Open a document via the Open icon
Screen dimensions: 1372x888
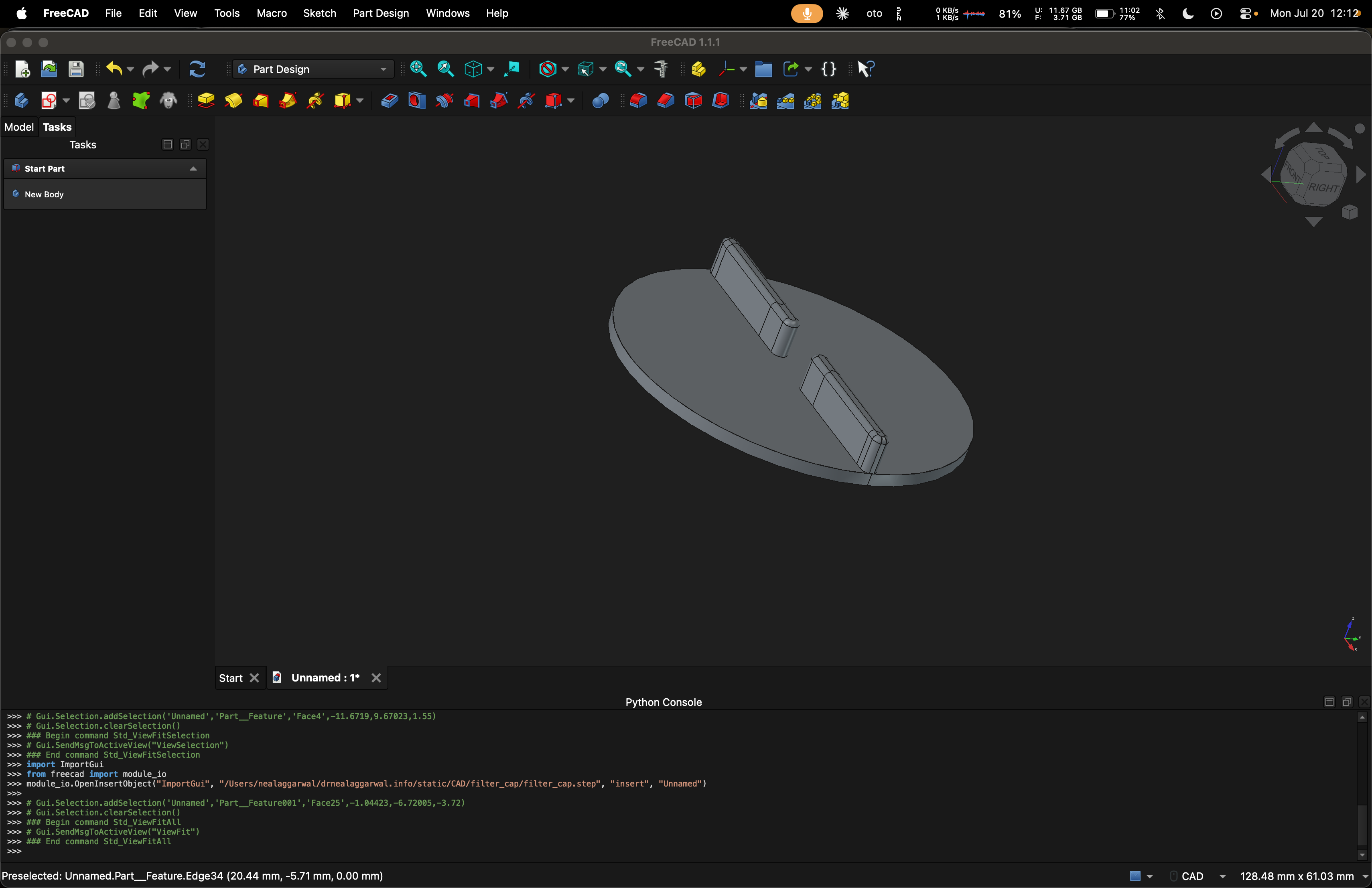pyautogui.click(x=49, y=69)
